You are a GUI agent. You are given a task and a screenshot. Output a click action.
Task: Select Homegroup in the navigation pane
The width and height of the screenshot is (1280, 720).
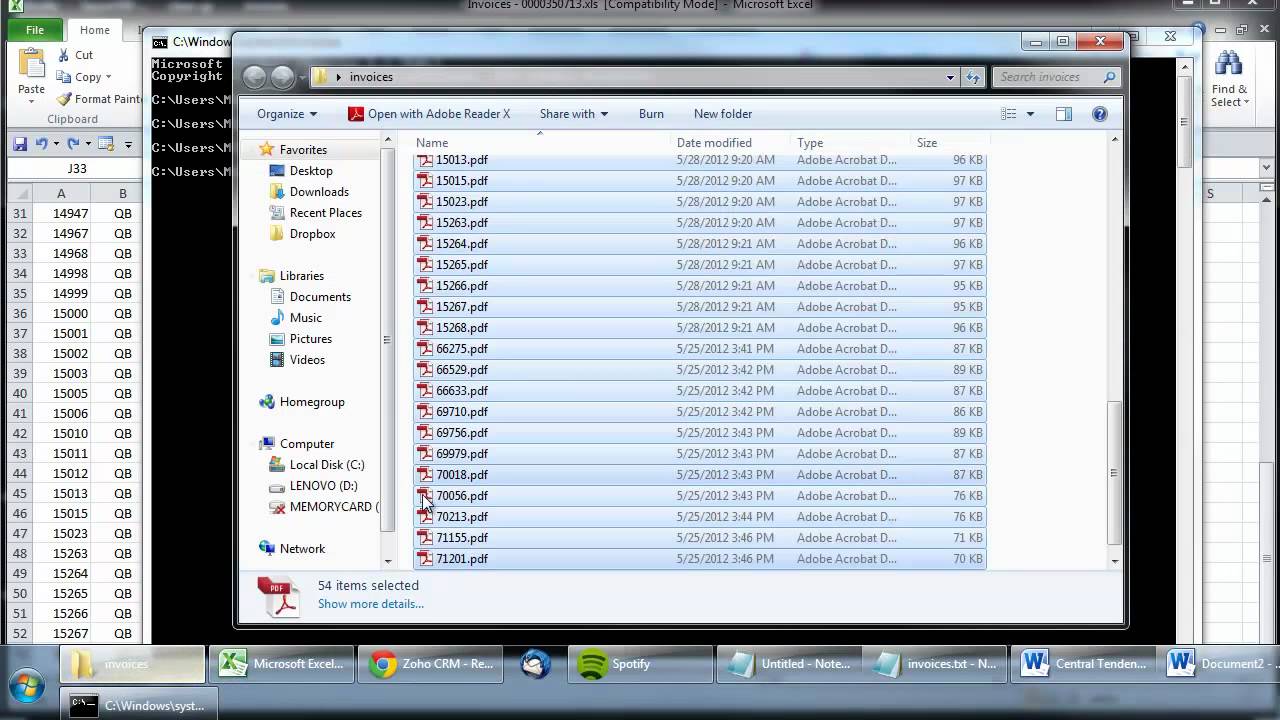pos(311,402)
